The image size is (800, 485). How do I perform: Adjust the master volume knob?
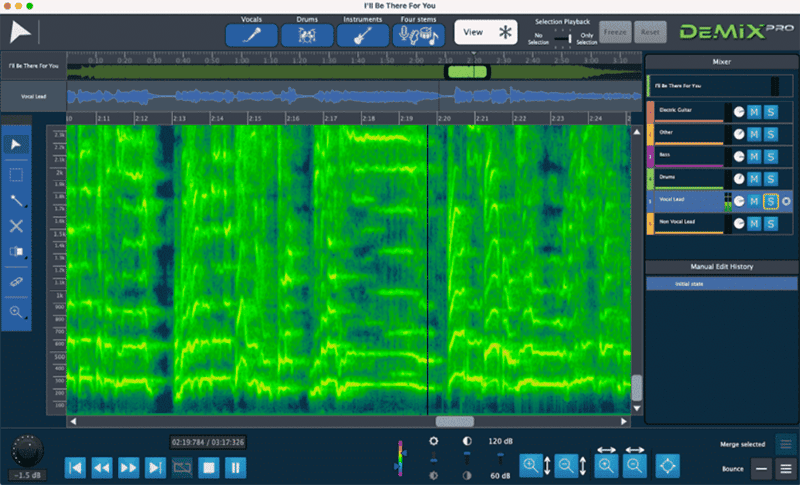point(28,451)
